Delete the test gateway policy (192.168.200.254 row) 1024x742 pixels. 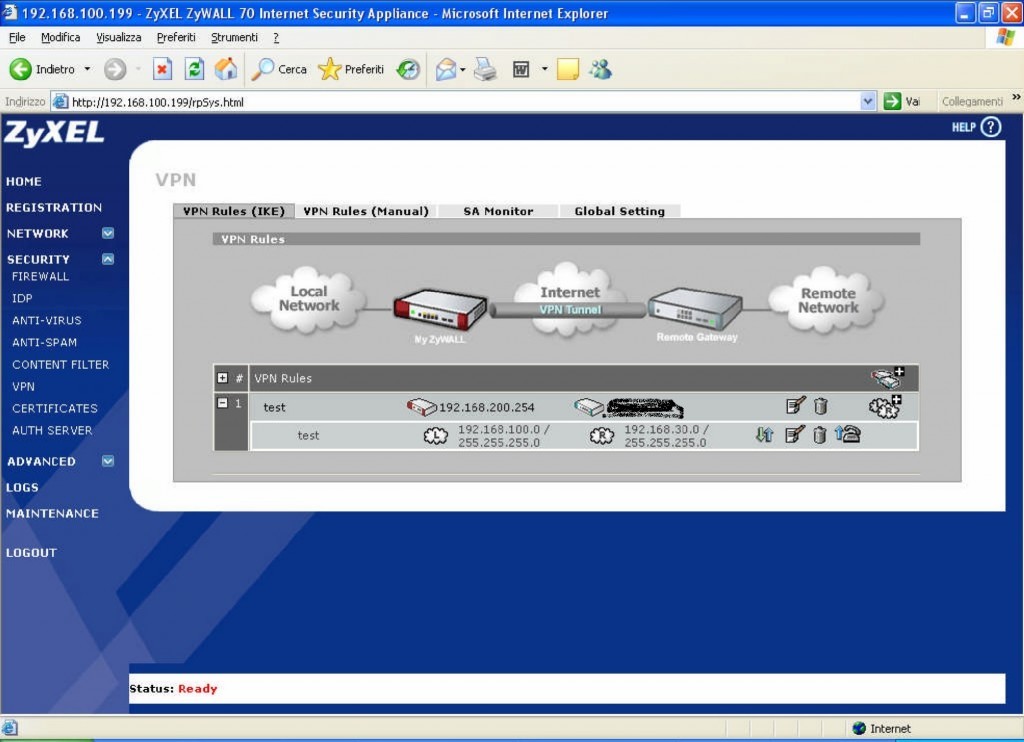[x=821, y=406]
